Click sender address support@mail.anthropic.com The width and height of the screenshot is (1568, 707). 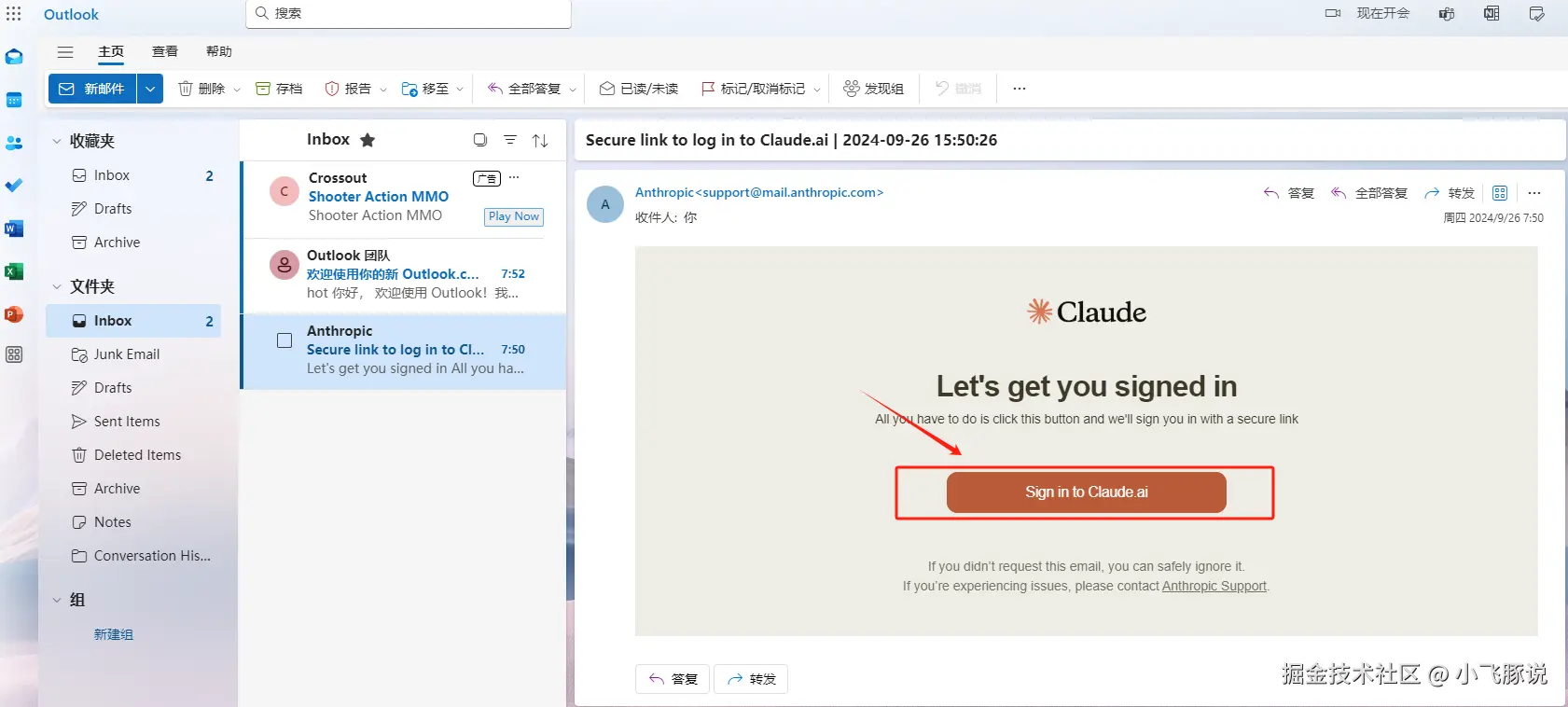tap(789, 192)
